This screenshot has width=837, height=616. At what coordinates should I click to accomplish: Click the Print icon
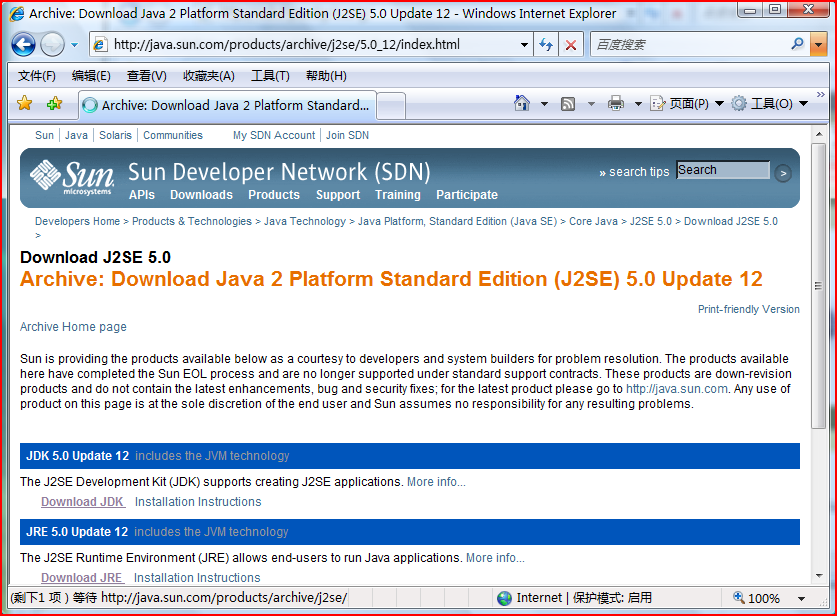616,103
